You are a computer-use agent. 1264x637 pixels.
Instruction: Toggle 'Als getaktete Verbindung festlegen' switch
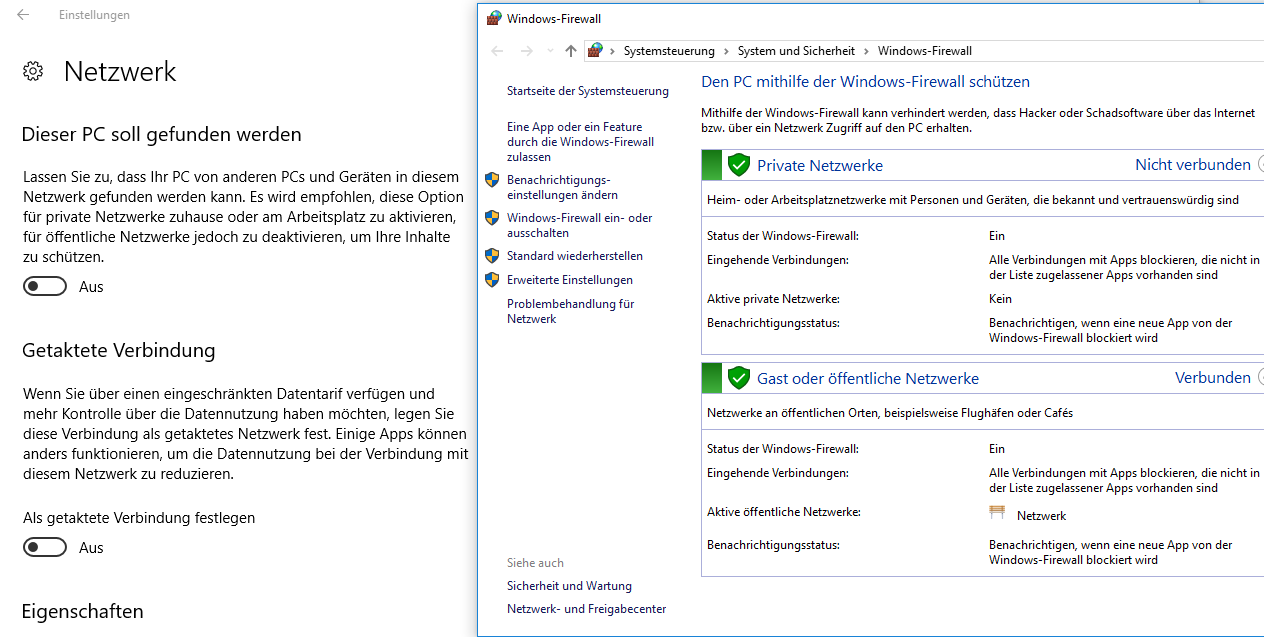coord(45,547)
